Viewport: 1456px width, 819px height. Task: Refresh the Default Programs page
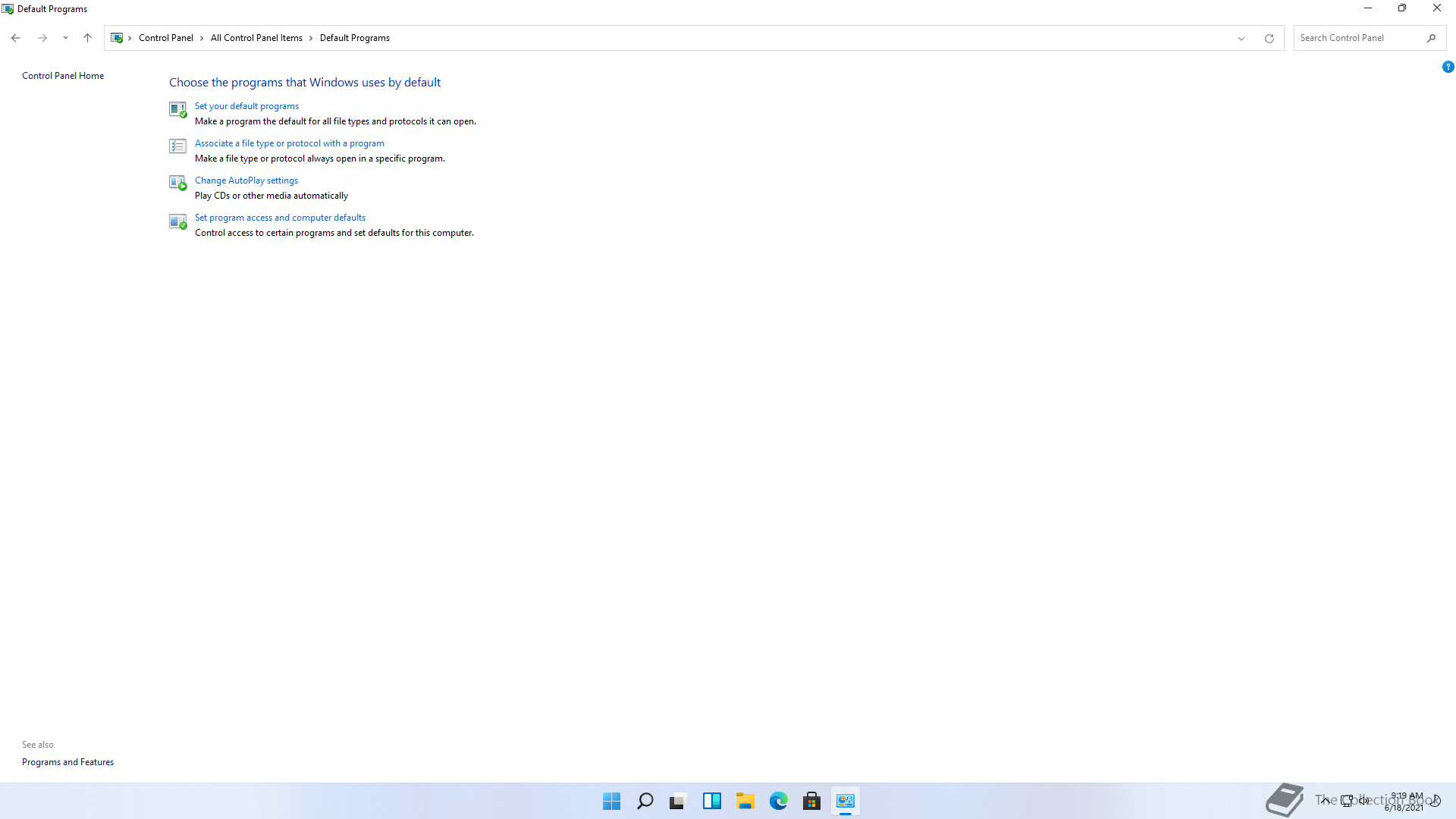pos(1269,38)
